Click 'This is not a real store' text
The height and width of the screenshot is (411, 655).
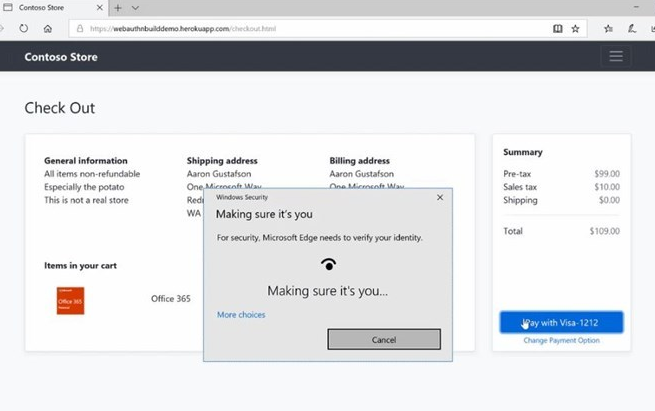(x=86, y=200)
